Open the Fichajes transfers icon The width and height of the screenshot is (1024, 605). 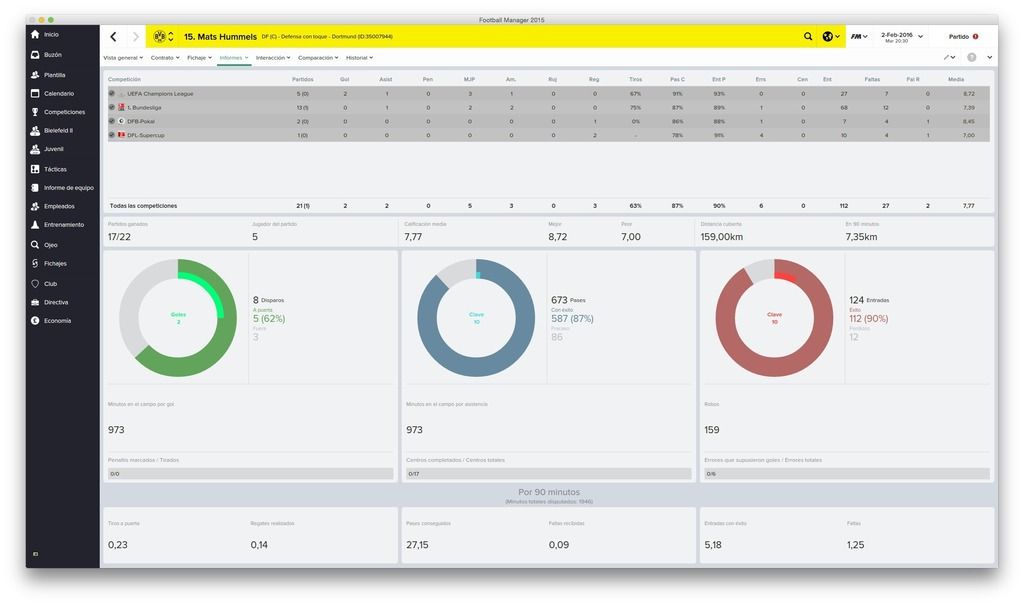point(35,263)
